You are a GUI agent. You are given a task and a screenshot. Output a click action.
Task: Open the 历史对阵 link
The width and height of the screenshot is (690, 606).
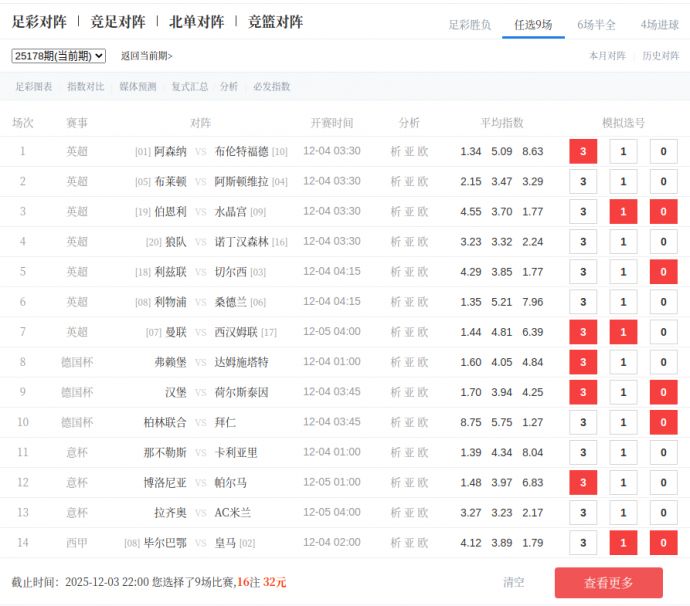[660, 56]
